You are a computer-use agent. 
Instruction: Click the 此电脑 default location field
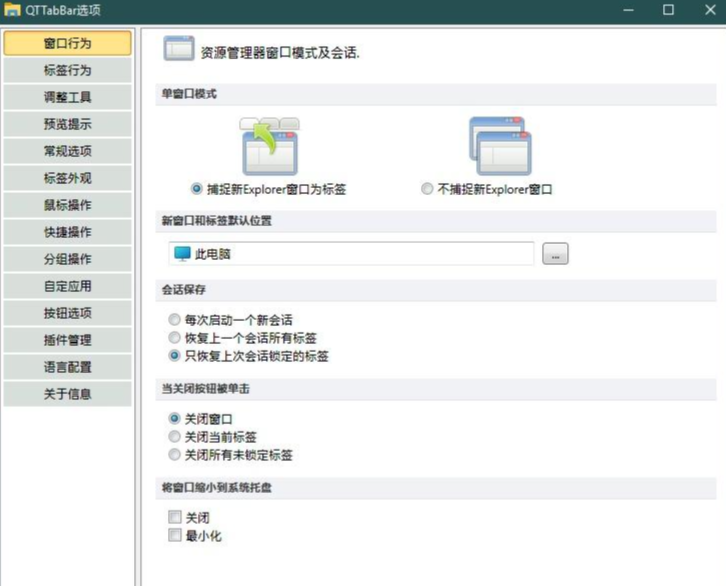(351, 254)
